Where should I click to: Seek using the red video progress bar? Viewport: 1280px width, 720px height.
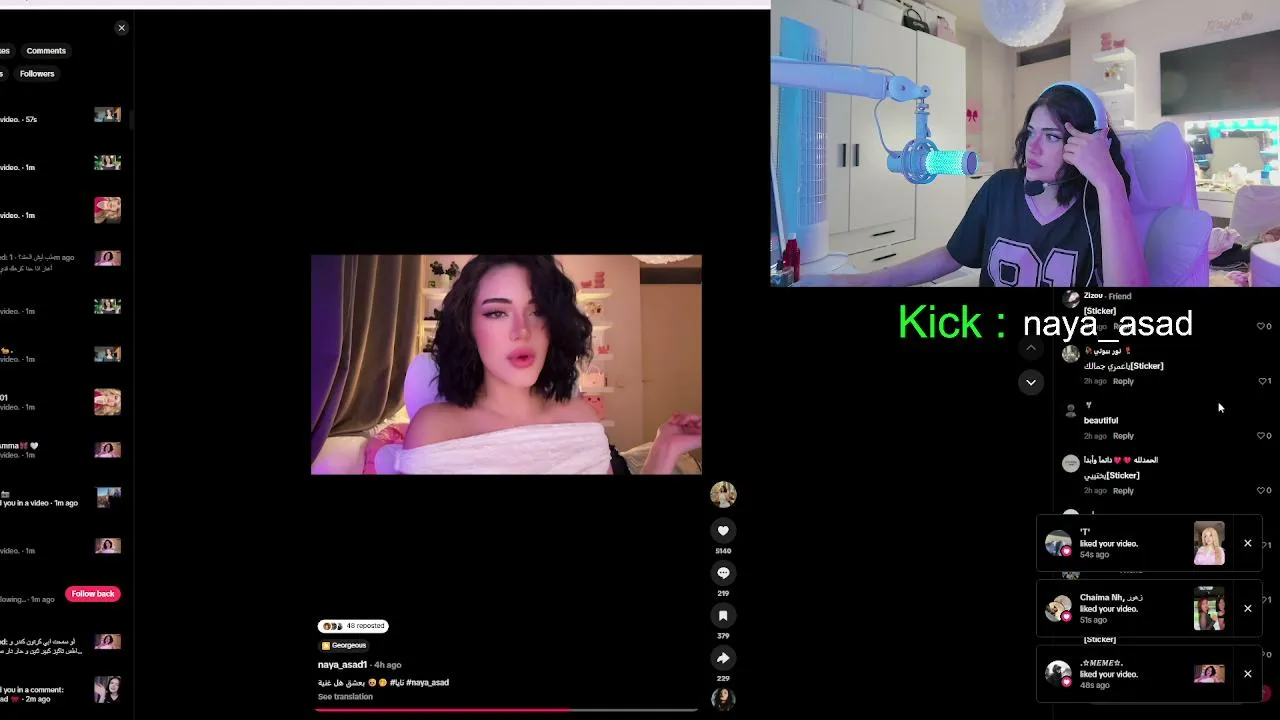click(506, 710)
